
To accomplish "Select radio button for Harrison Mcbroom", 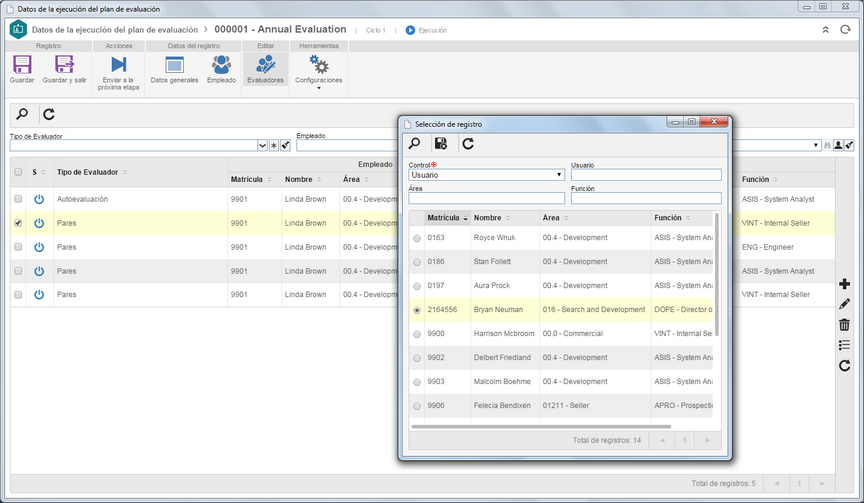I will 417,334.
